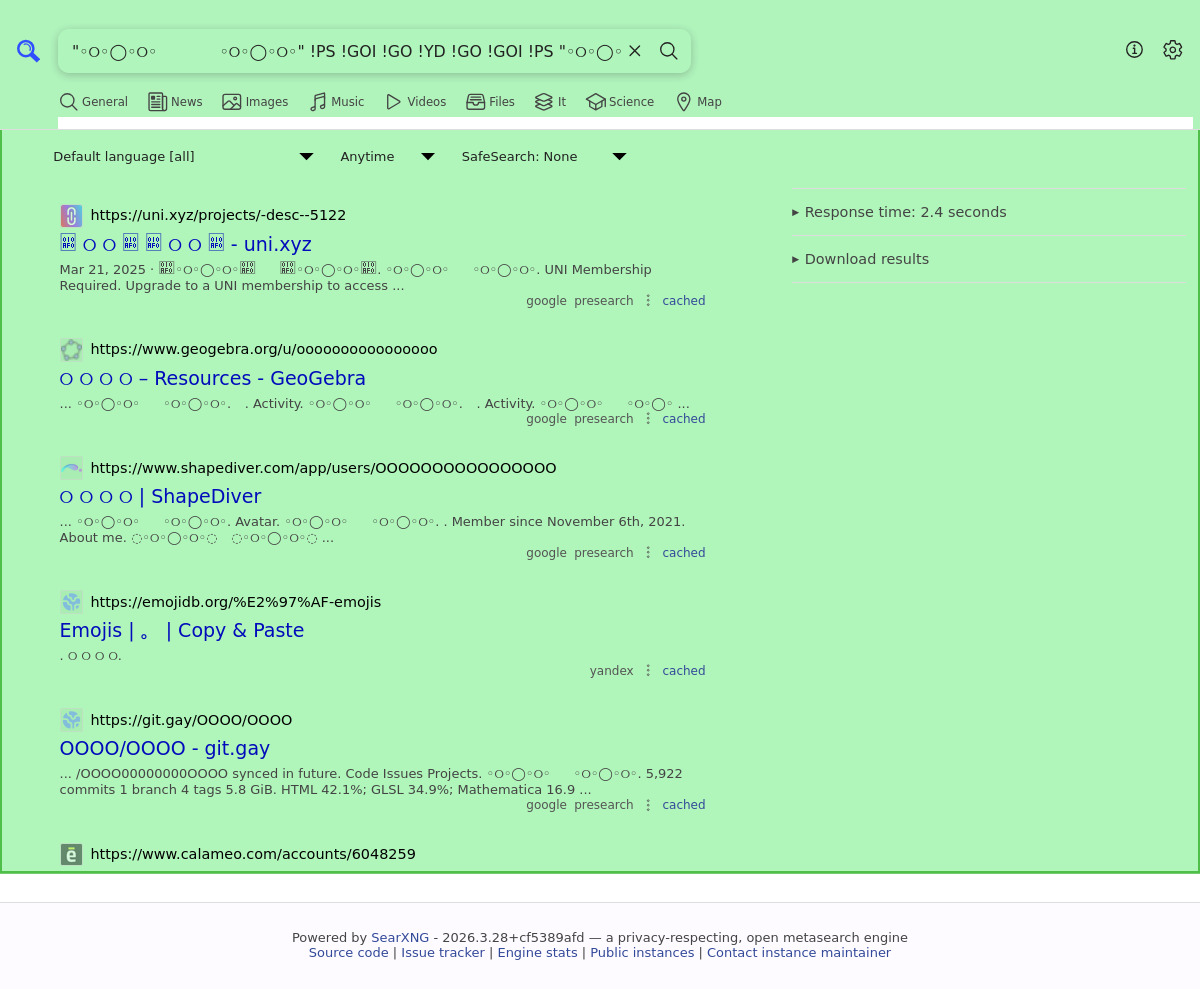The height and width of the screenshot is (989, 1200).
Task: Open the Anytime time range dropdown
Action: click(x=386, y=157)
